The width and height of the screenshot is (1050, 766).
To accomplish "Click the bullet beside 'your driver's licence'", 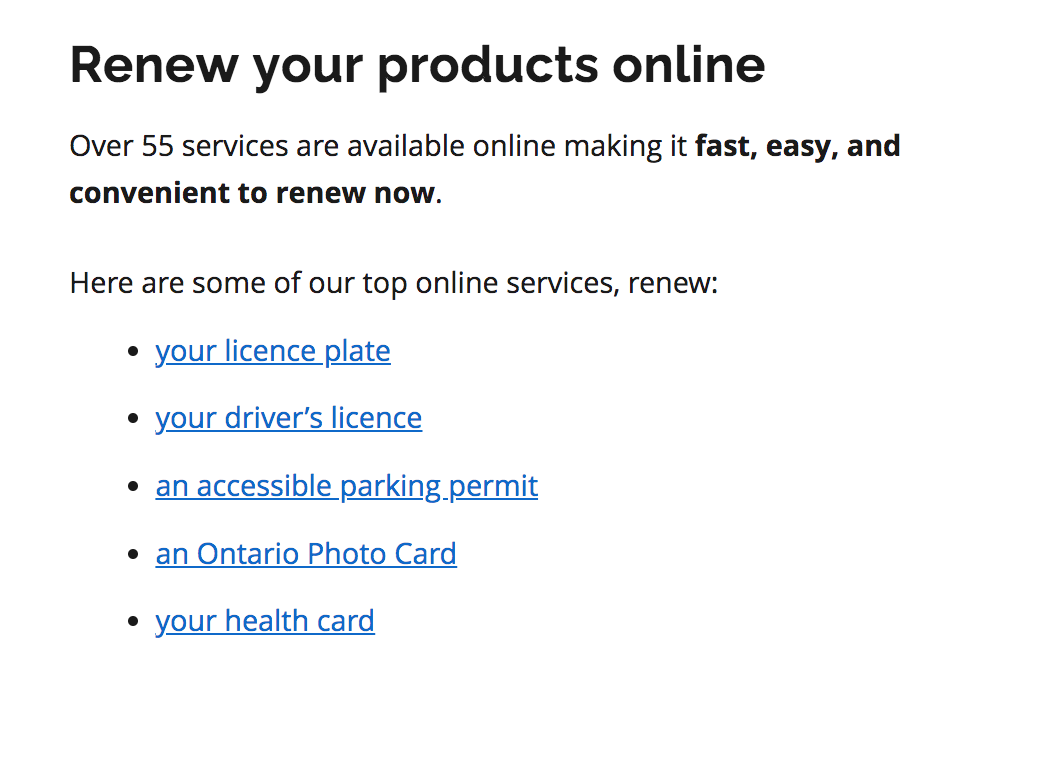I will (133, 419).
